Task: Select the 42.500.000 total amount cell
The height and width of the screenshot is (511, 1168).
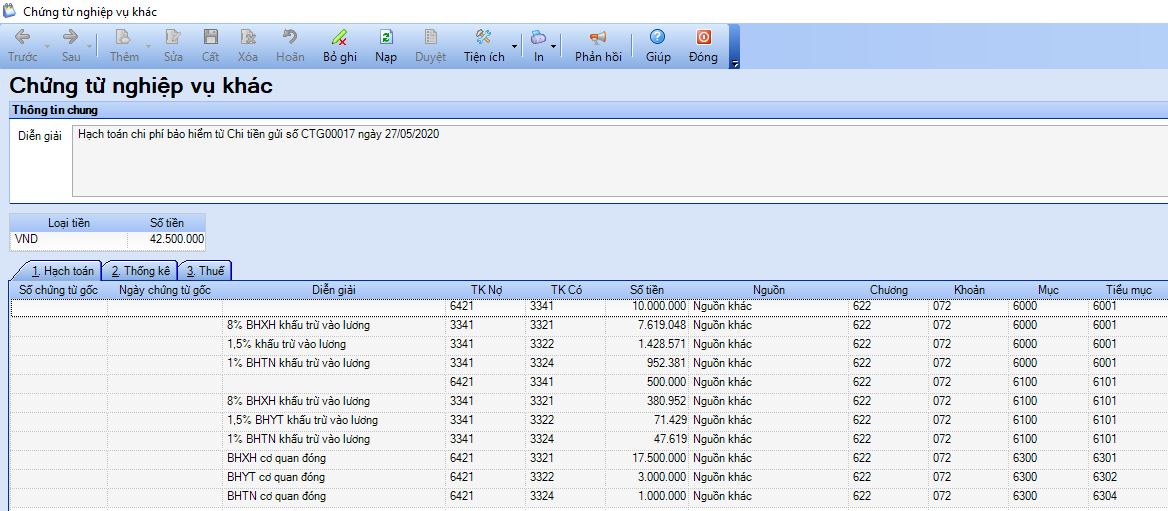Action: (167, 240)
